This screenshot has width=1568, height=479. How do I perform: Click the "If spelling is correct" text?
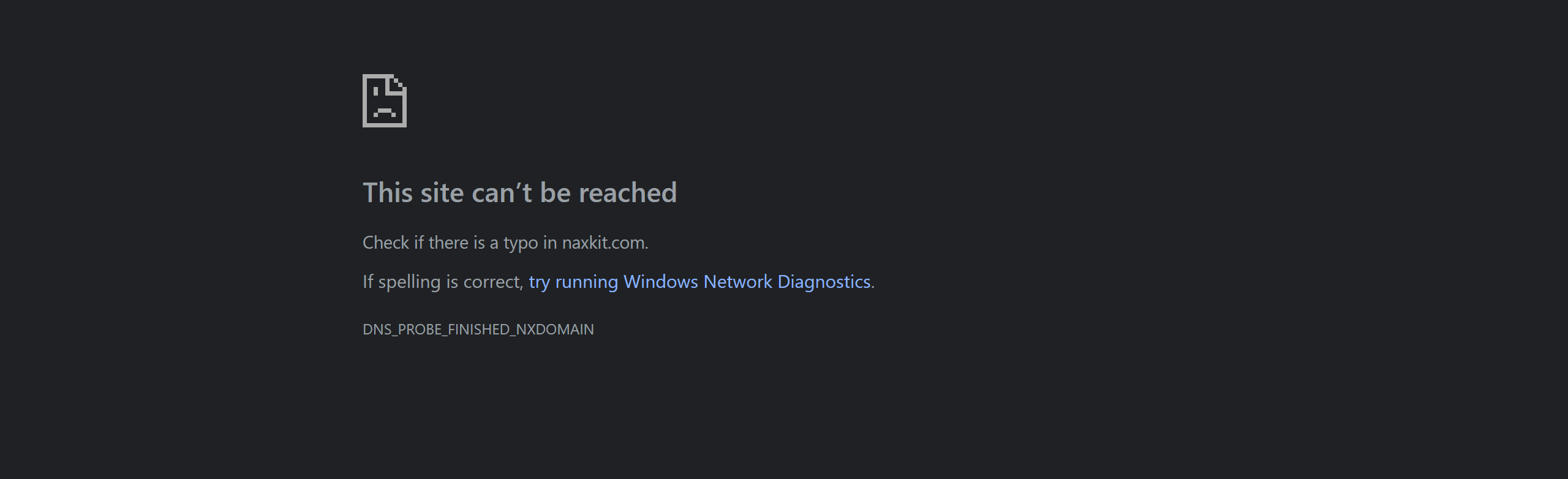[442, 282]
